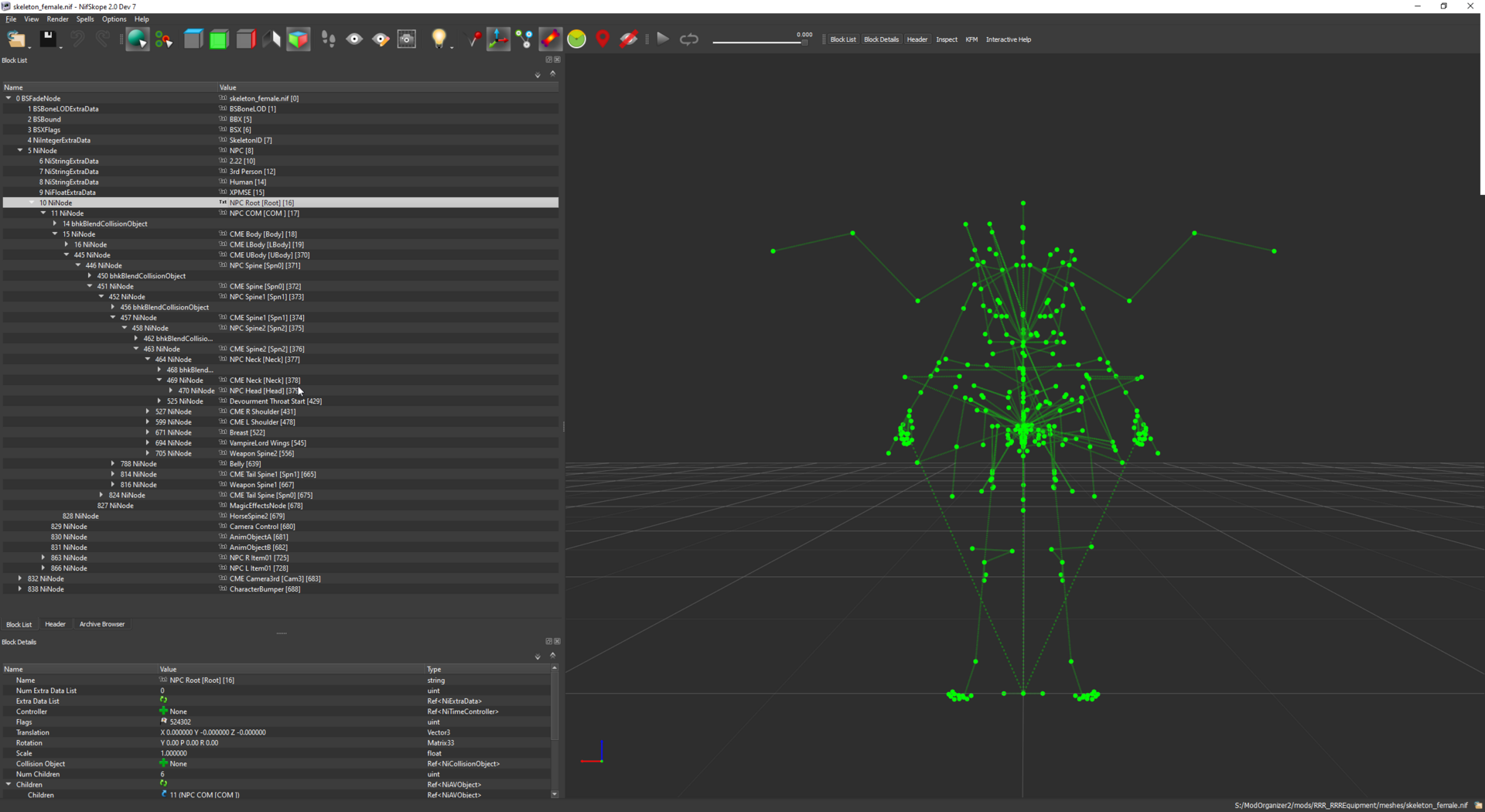Click the light bulb lighting icon
The height and width of the screenshot is (812, 1485).
pos(439,39)
